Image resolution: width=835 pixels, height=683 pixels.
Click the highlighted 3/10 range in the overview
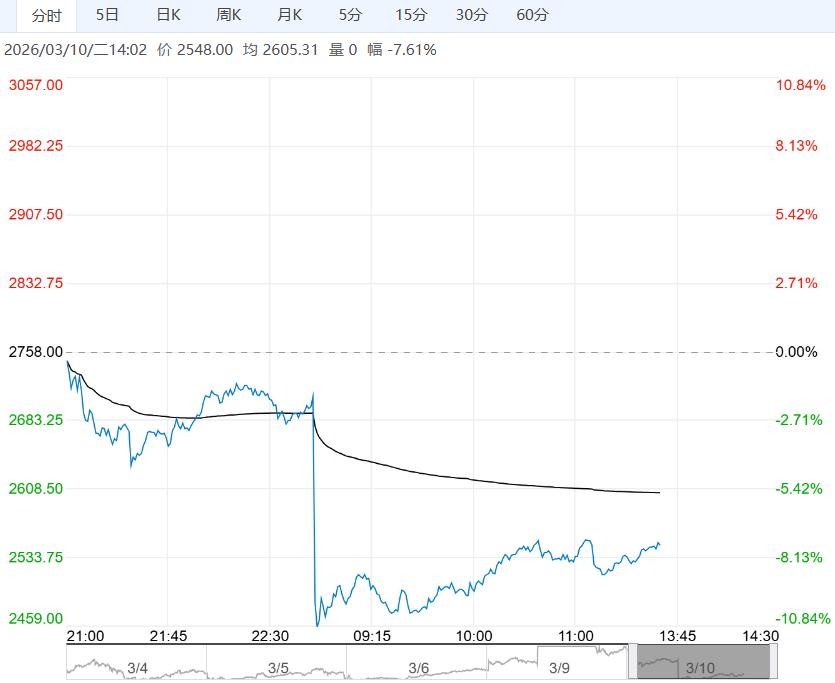click(701, 667)
